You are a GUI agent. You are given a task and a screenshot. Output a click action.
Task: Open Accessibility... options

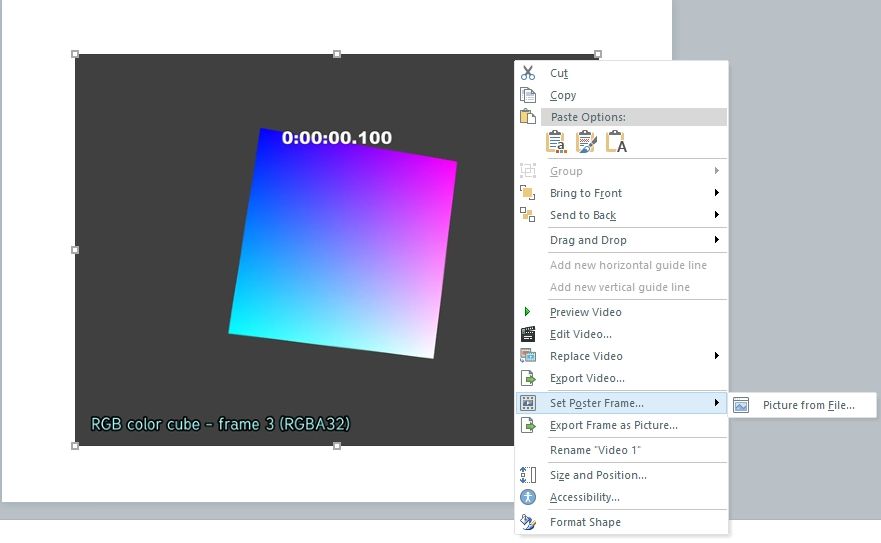pos(621,497)
